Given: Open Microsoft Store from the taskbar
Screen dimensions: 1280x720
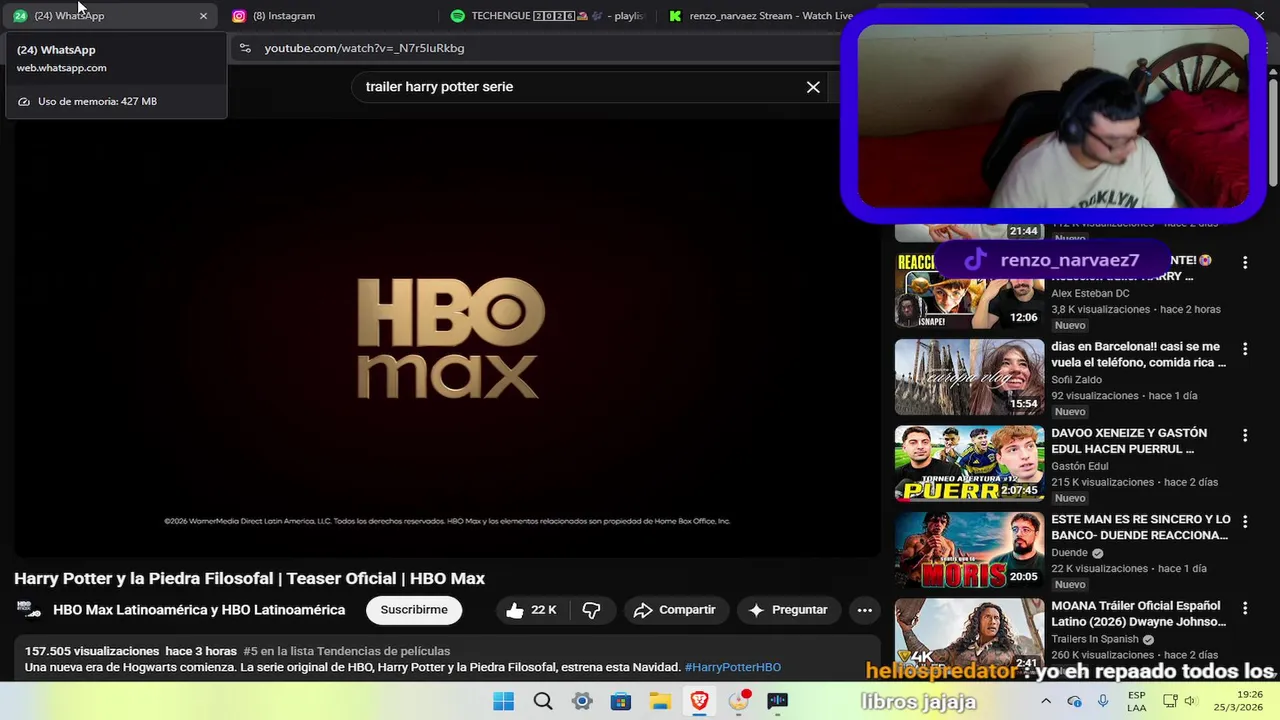Looking at the screenshot, I should click(x=621, y=701).
